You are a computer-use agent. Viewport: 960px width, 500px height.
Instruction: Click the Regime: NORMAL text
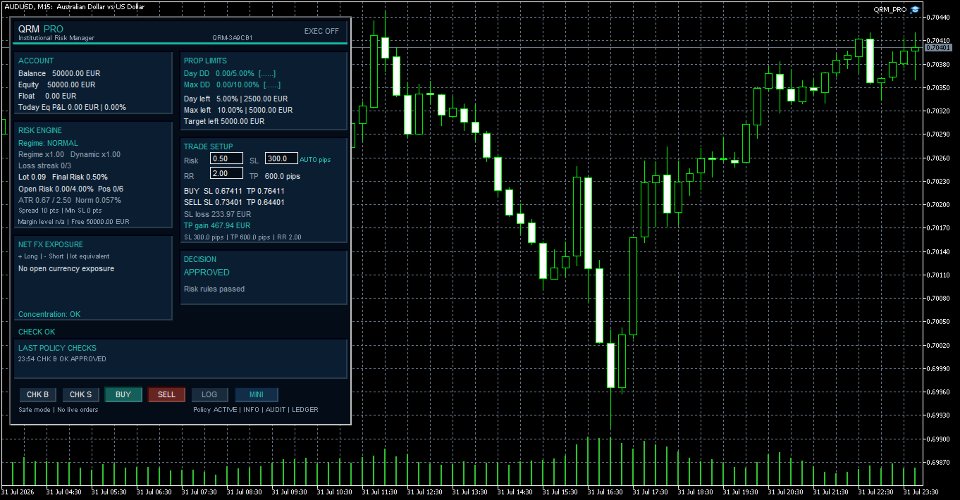click(x=48, y=143)
